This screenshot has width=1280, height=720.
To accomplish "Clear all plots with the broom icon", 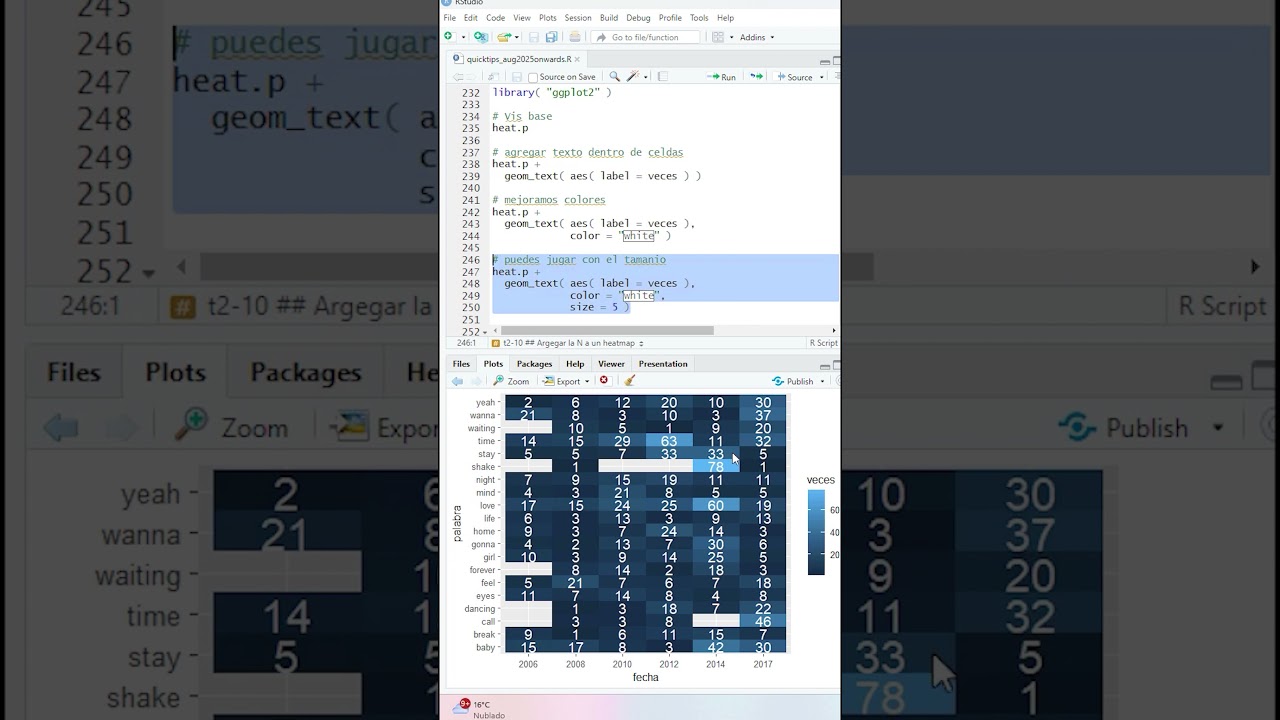I will click(x=629, y=381).
